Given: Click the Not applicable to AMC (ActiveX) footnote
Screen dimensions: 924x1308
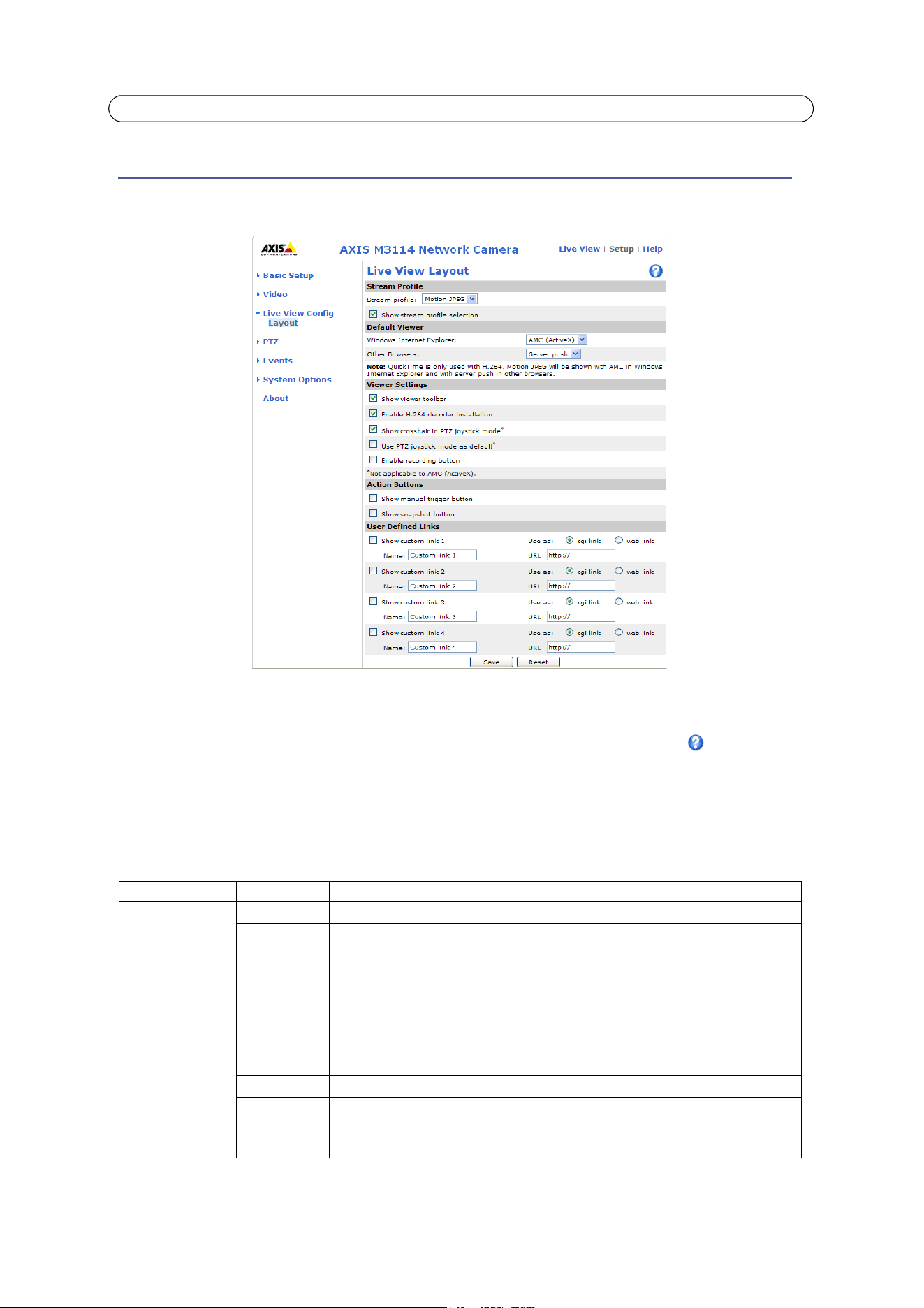Looking at the screenshot, I should point(421,473).
